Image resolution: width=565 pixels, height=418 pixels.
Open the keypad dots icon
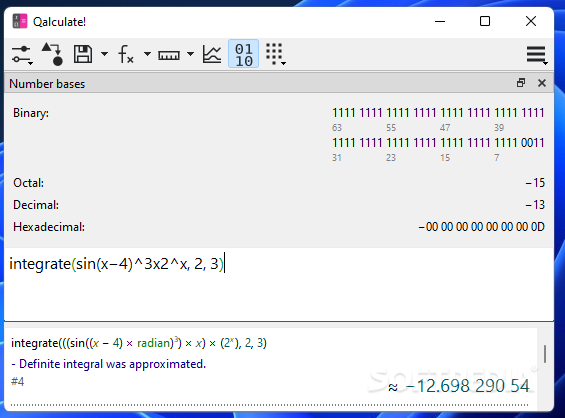point(276,54)
